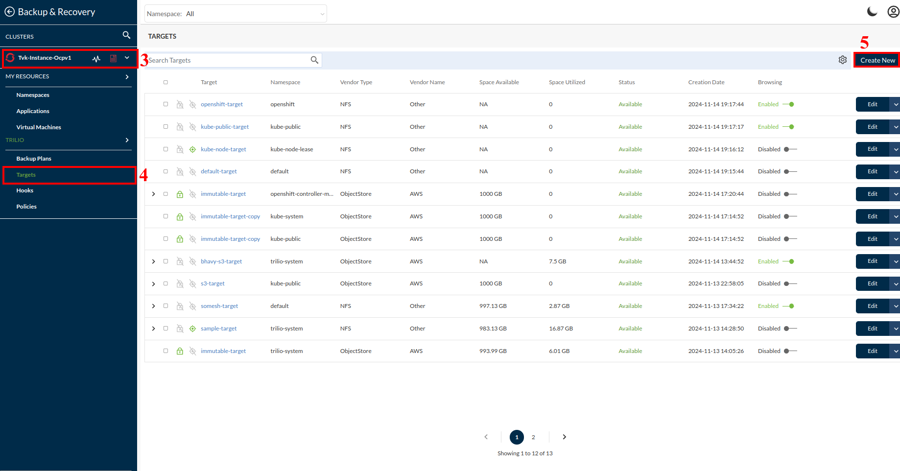The height and width of the screenshot is (471, 900).
Task: Open the activity monitor icon for Tvk-Instance-Ocpv1
Action: [97, 58]
